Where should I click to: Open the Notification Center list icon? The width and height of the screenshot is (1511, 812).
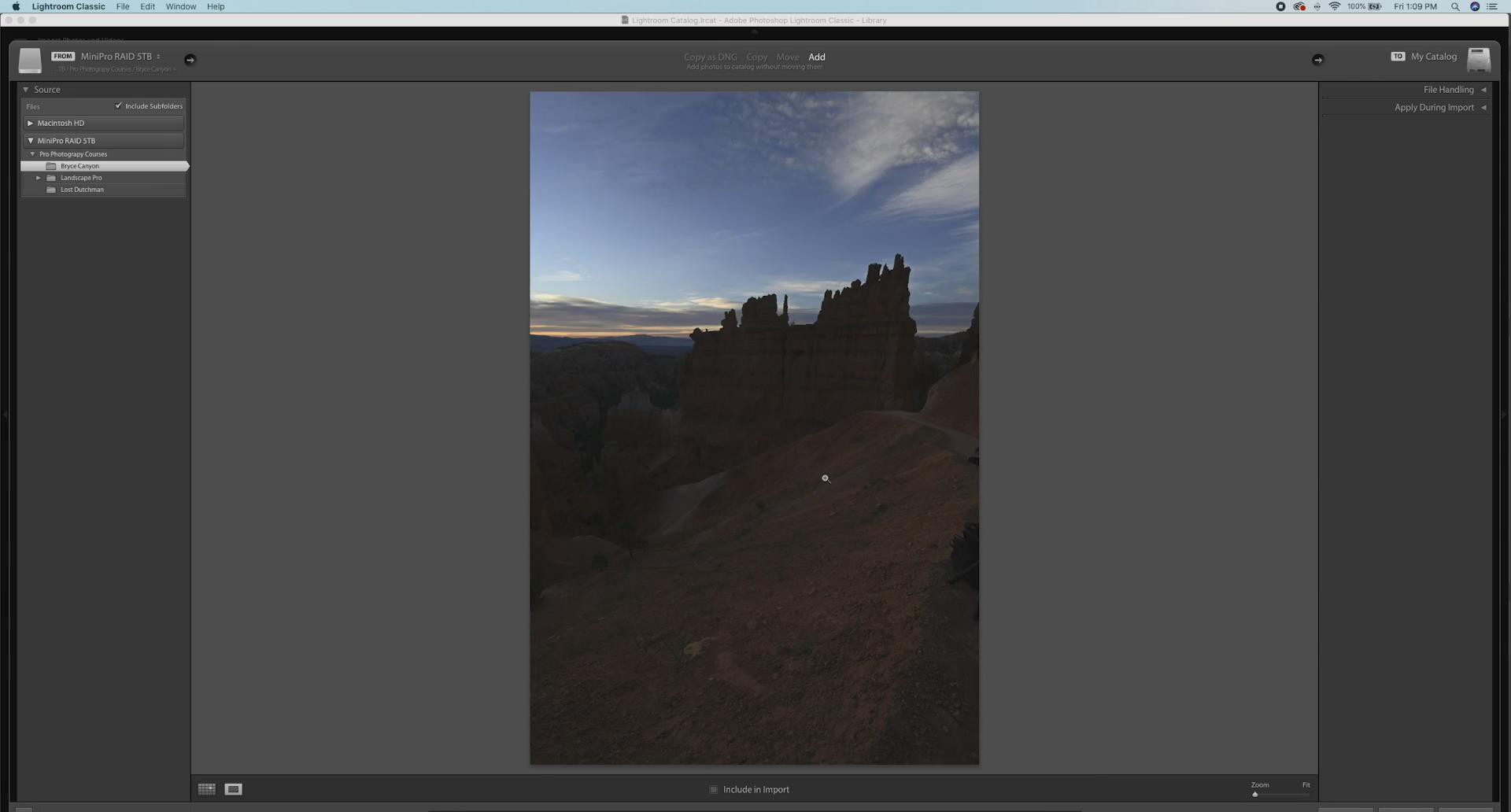click(x=1492, y=6)
